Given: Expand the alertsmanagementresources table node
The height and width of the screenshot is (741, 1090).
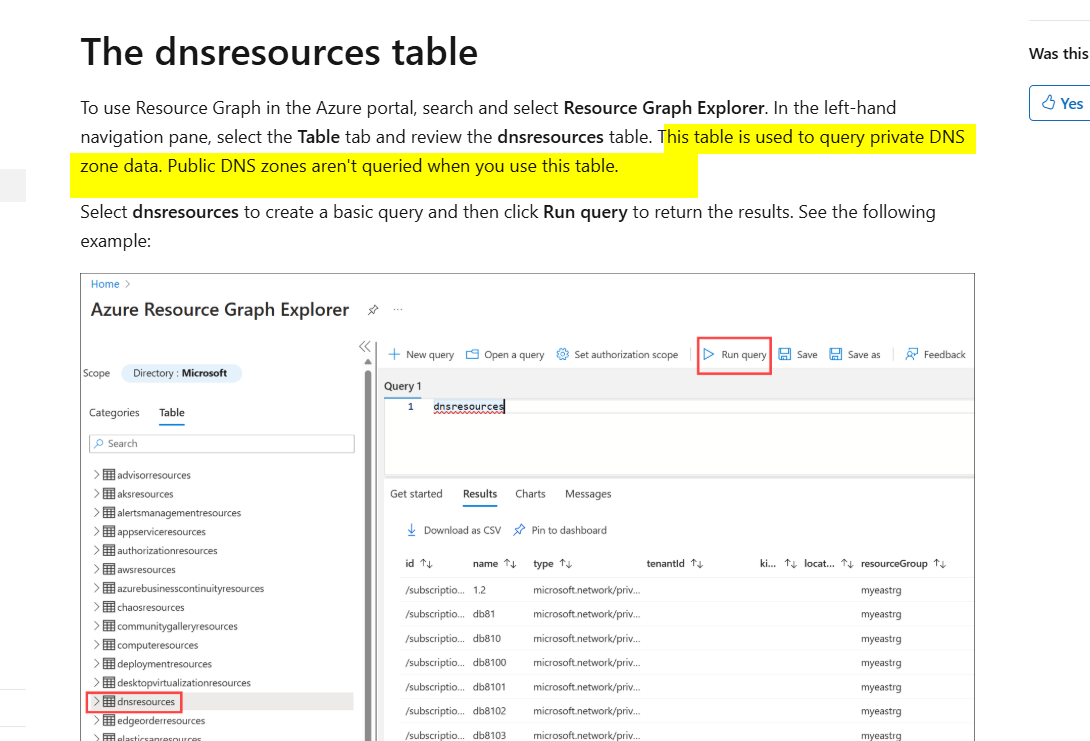Looking at the screenshot, I should 96,512.
